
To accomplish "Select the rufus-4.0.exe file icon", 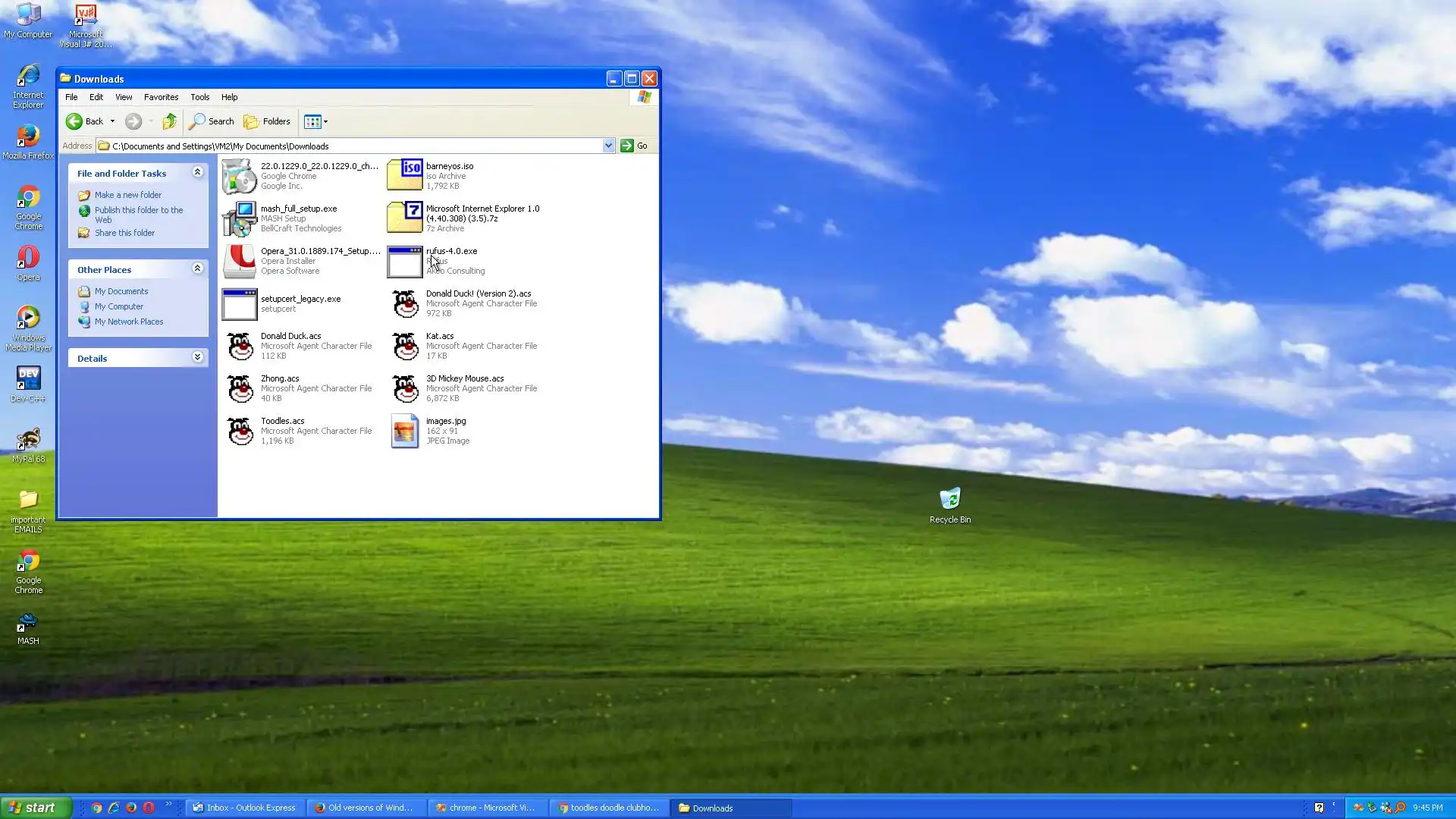I will 404,262.
